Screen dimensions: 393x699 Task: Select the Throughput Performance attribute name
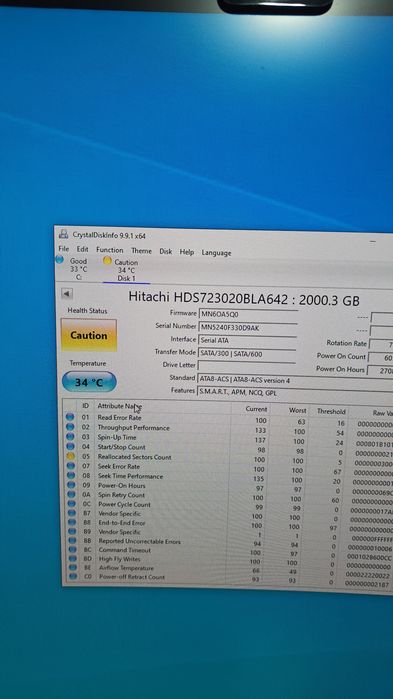pyautogui.click(x=134, y=428)
